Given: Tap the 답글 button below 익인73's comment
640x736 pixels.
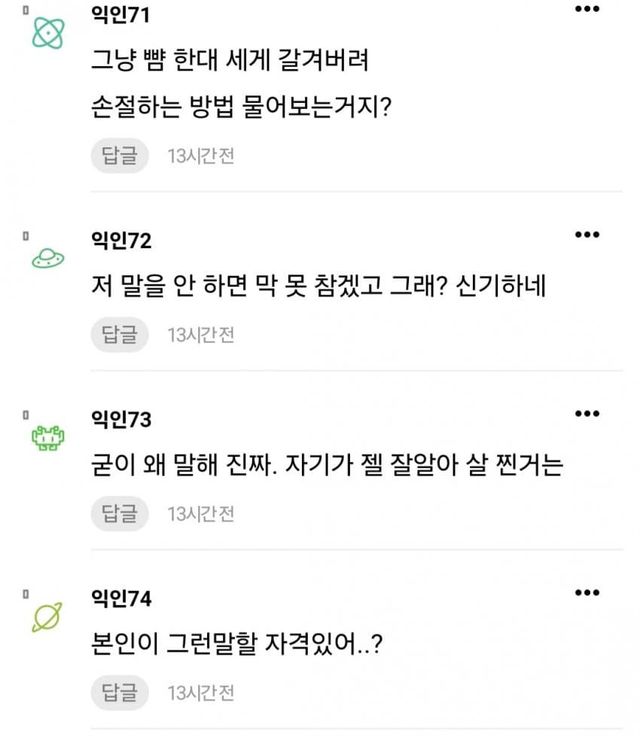Looking at the screenshot, I should coord(120,514).
